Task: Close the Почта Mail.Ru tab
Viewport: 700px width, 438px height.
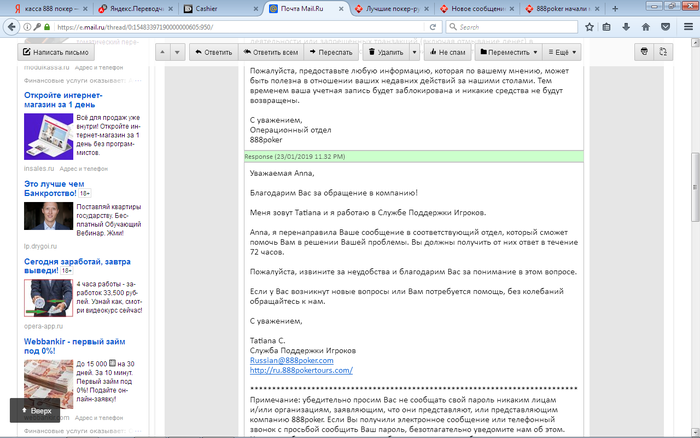Action: [341, 8]
